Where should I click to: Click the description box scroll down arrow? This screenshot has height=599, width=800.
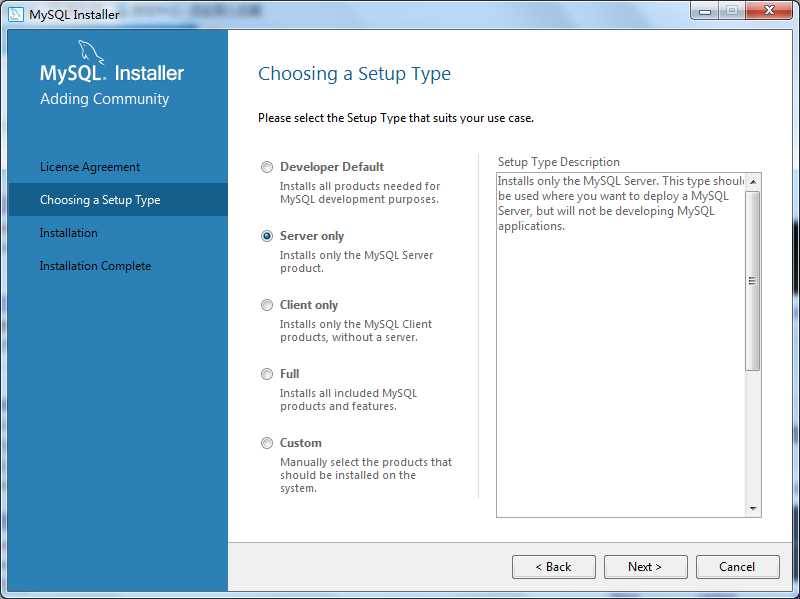[x=753, y=509]
